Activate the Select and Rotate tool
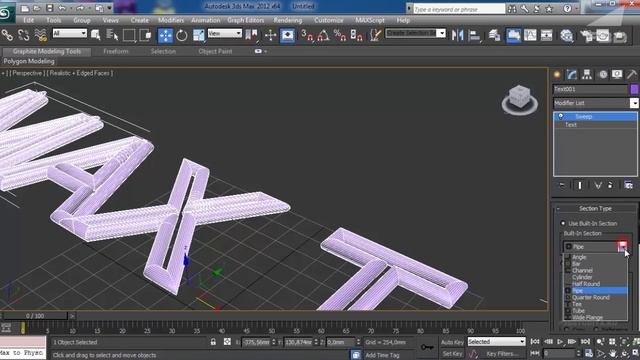 tap(182, 36)
